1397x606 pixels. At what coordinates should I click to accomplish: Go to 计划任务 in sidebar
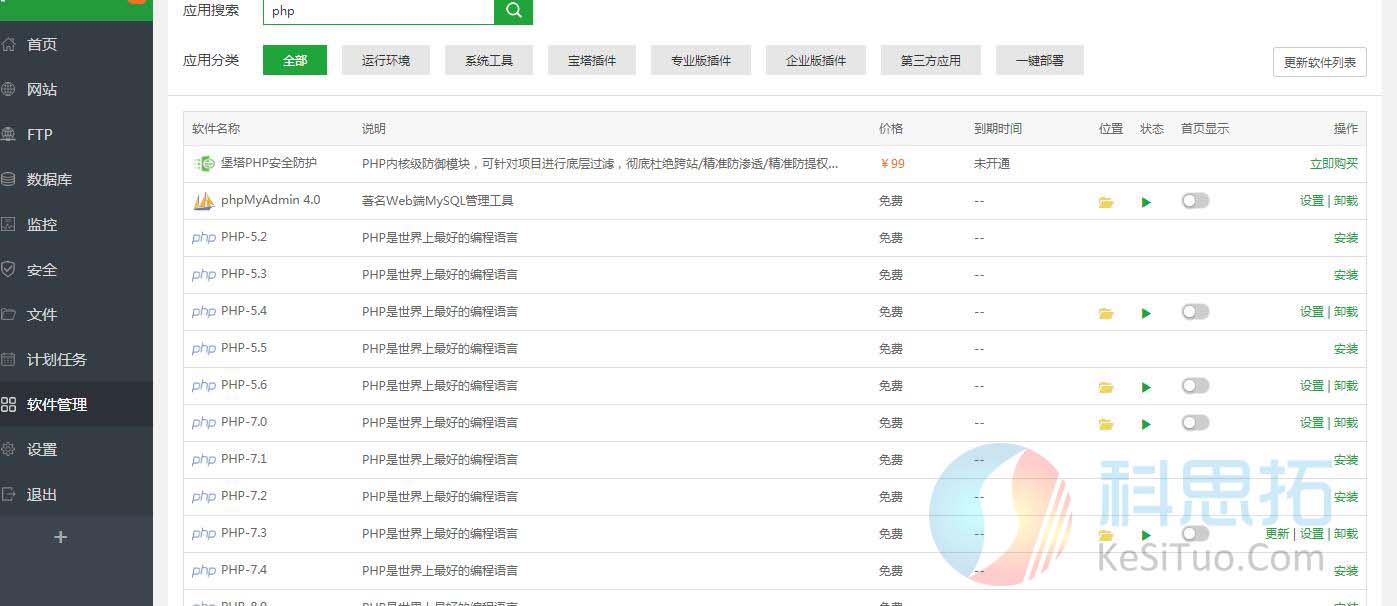click(56, 360)
